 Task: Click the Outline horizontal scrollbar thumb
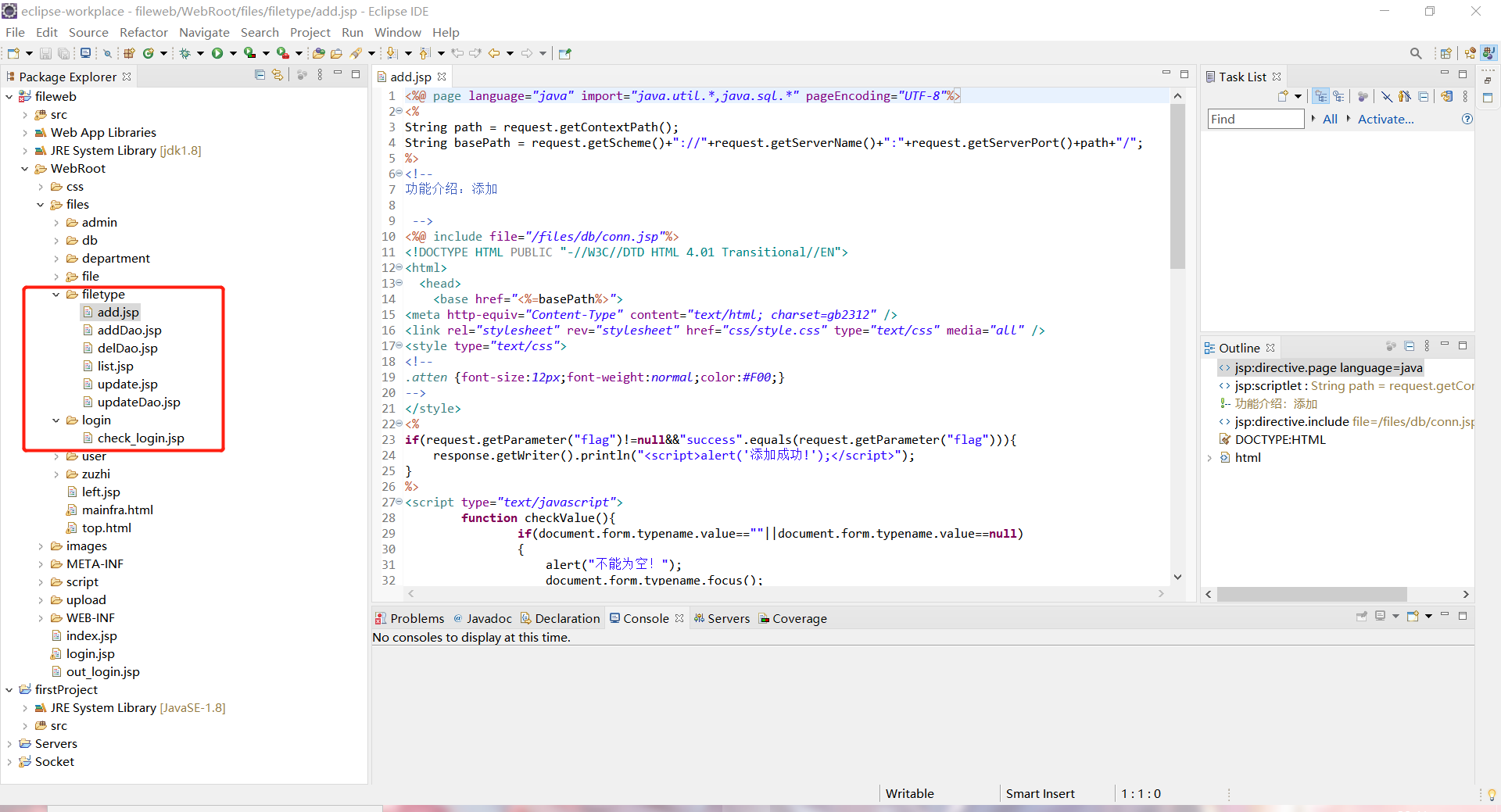[1312, 595]
